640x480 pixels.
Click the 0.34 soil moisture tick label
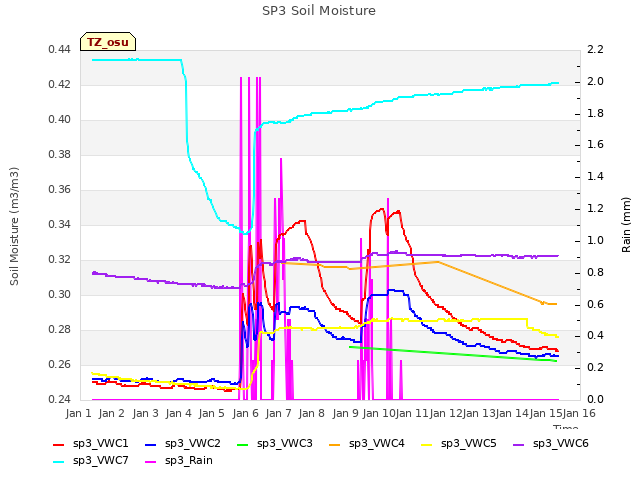pyautogui.click(x=59, y=224)
